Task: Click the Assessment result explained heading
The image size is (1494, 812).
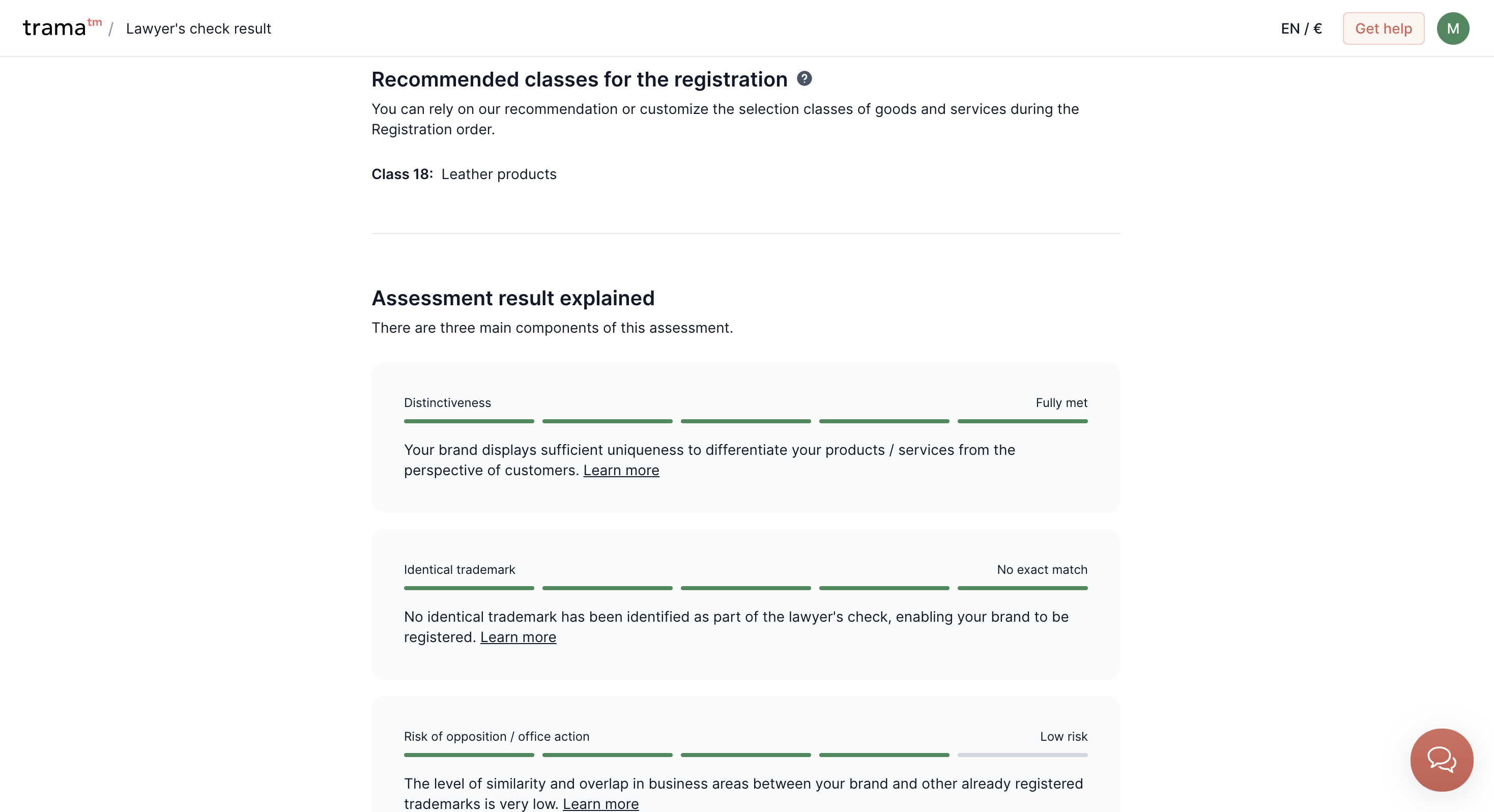Action: click(513, 298)
